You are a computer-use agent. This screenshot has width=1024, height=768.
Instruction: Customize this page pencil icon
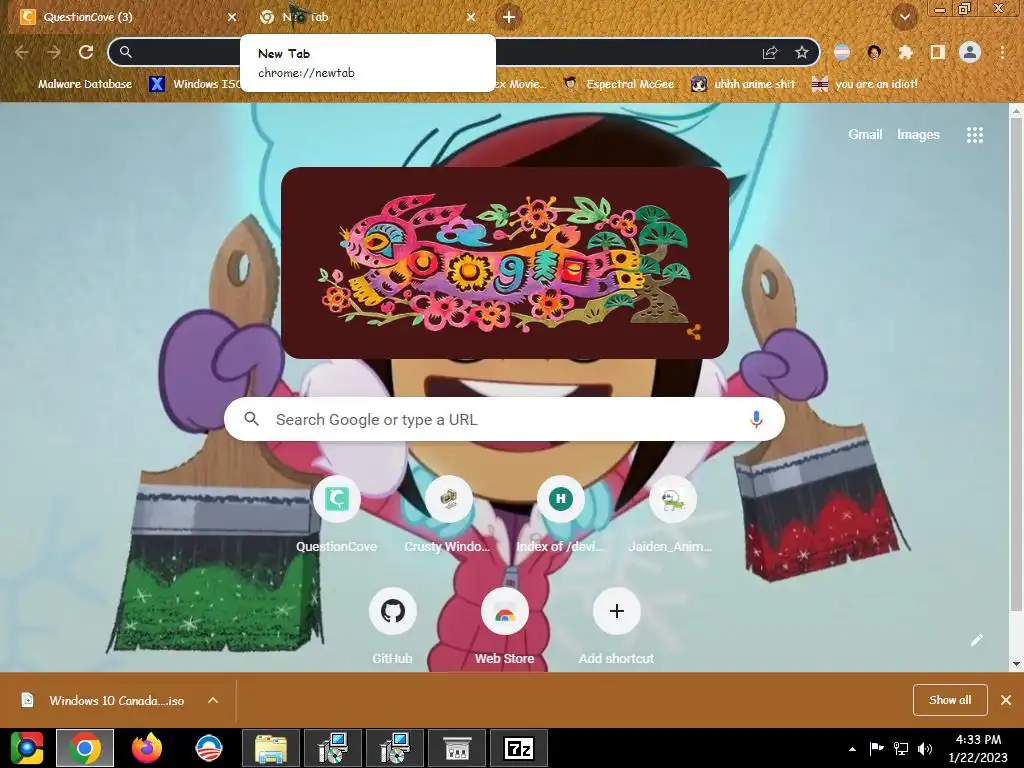976,640
